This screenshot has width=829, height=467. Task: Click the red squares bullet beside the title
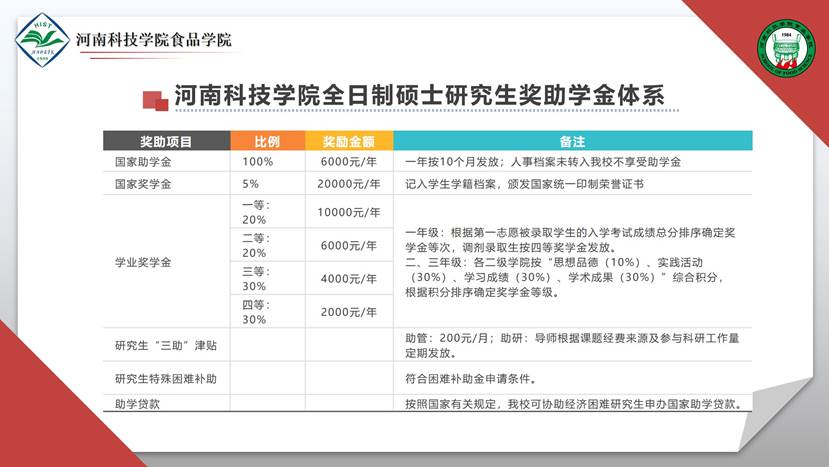click(x=155, y=100)
